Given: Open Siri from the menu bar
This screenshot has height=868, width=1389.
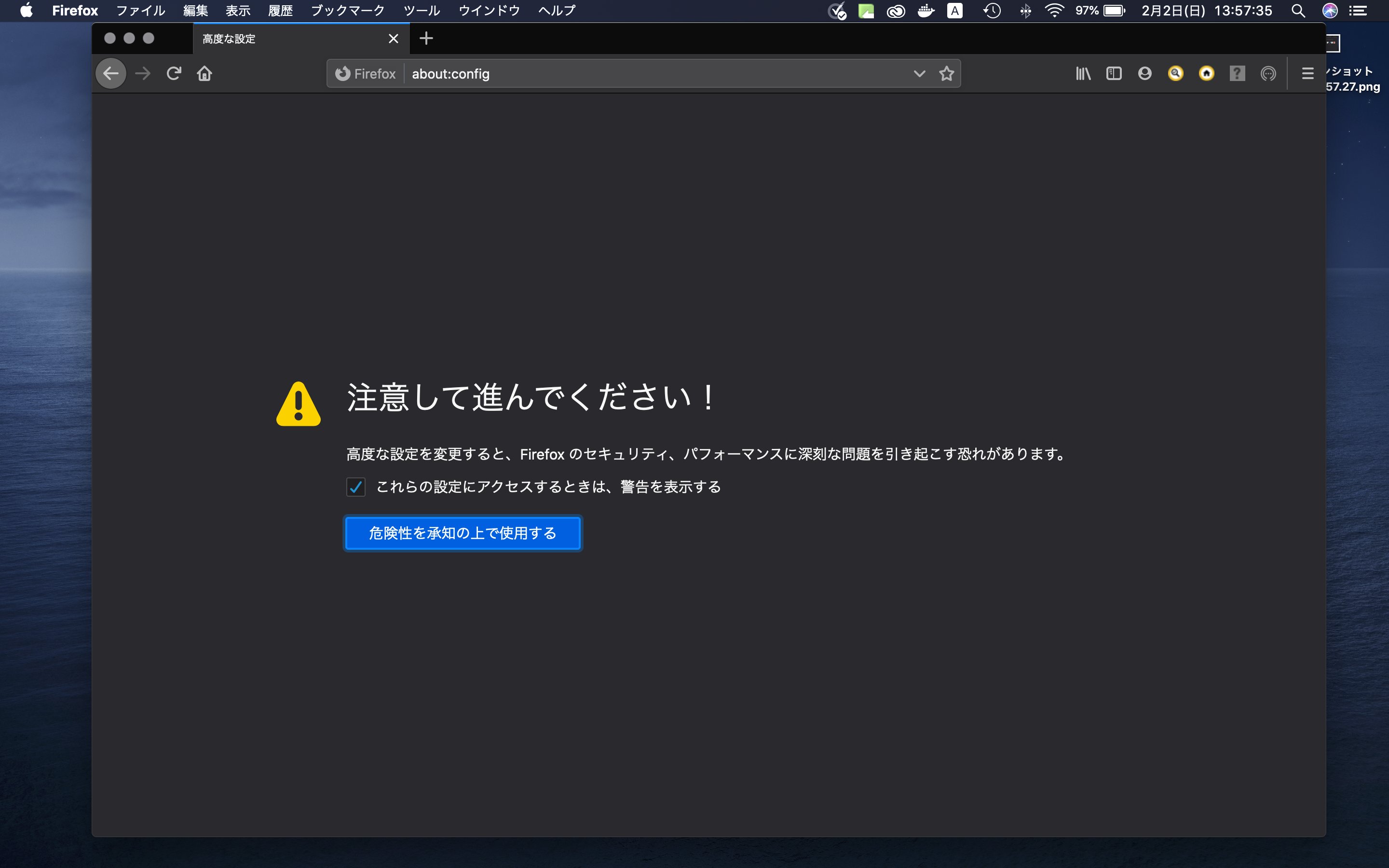Looking at the screenshot, I should 1330,10.
